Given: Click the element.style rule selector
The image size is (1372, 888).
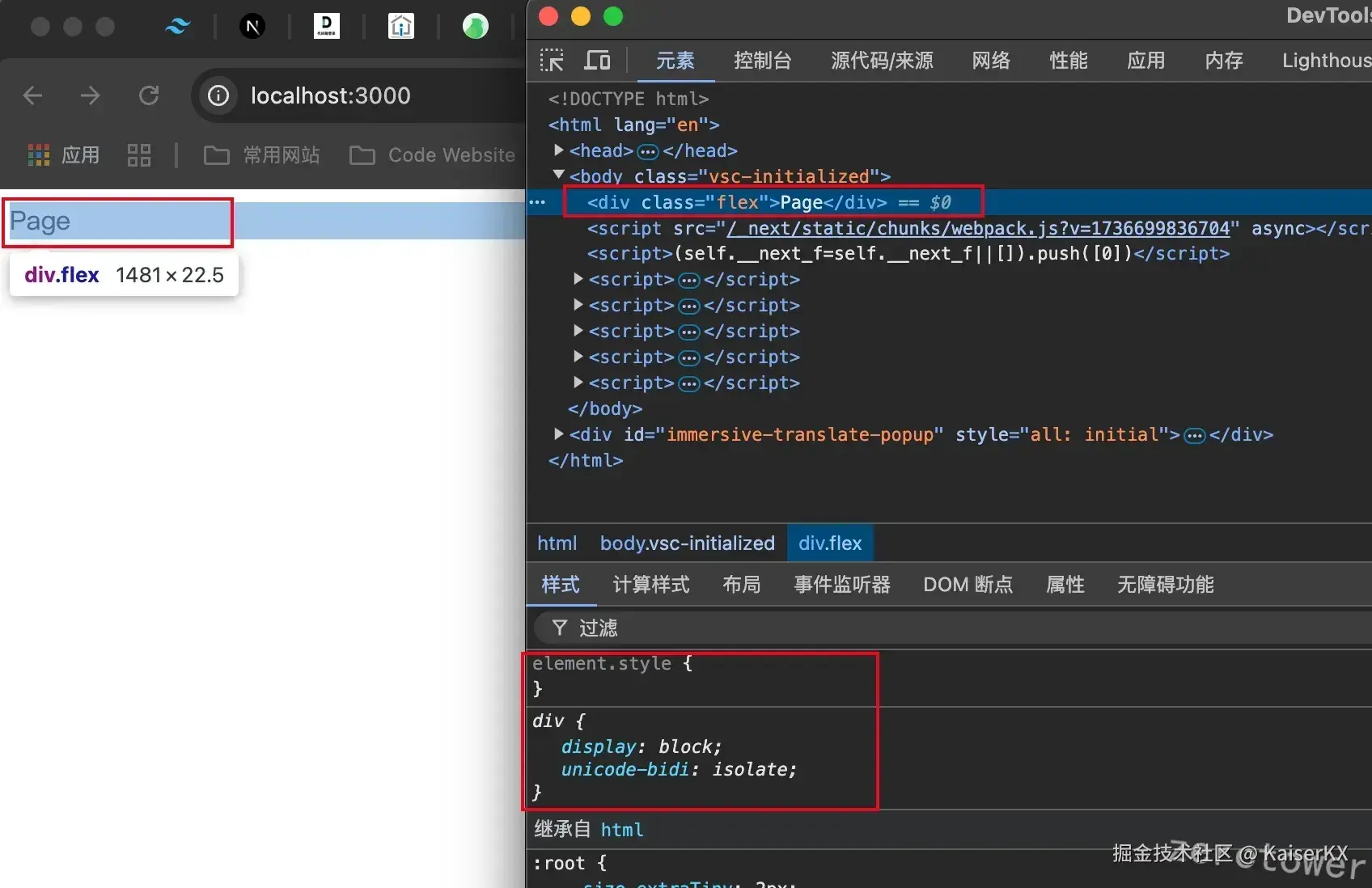Looking at the screenshot, I should pos(602,664).
